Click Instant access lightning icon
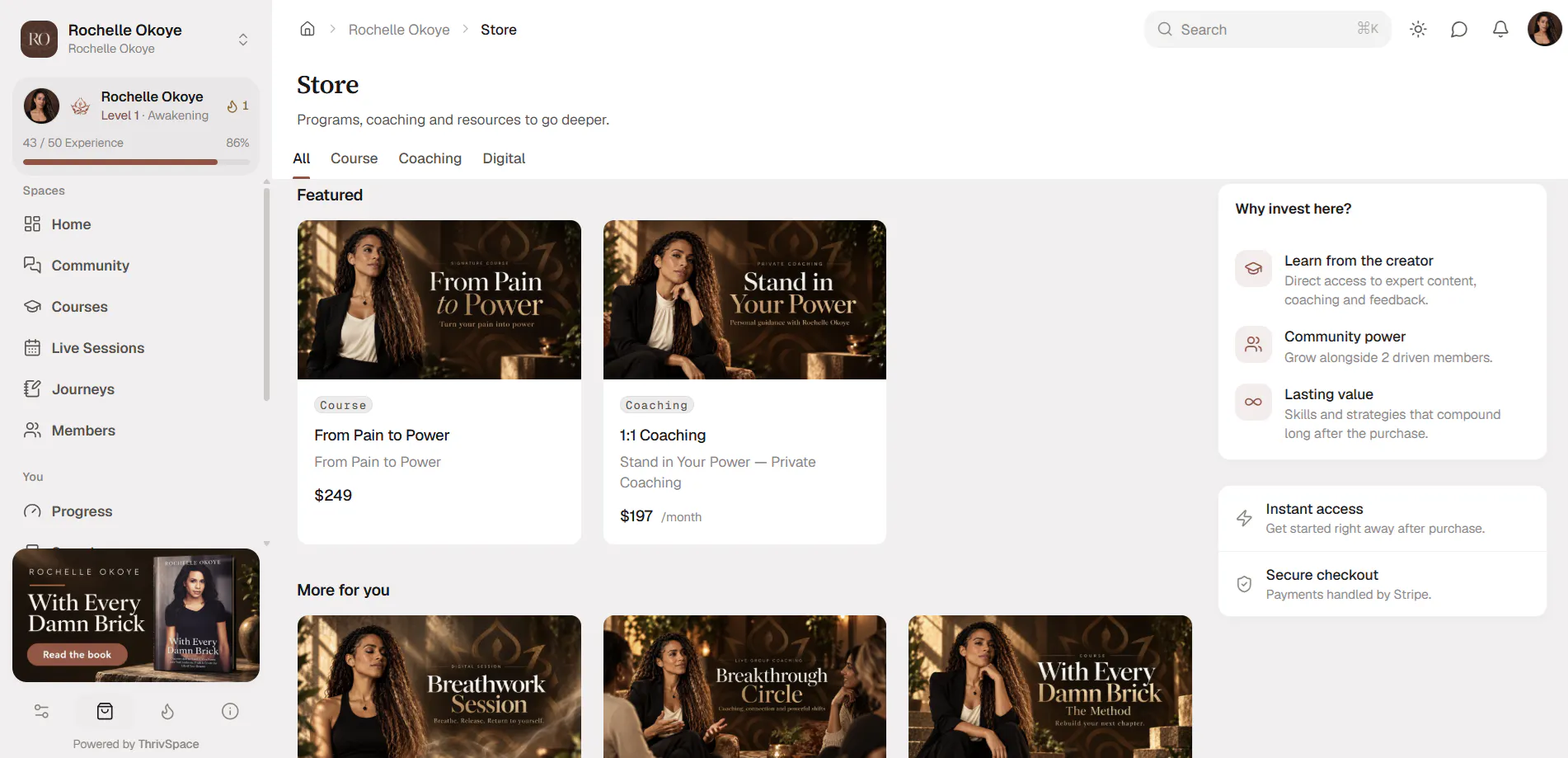The height and width of the screenshot is (758, 1568). coord(1244,518)
